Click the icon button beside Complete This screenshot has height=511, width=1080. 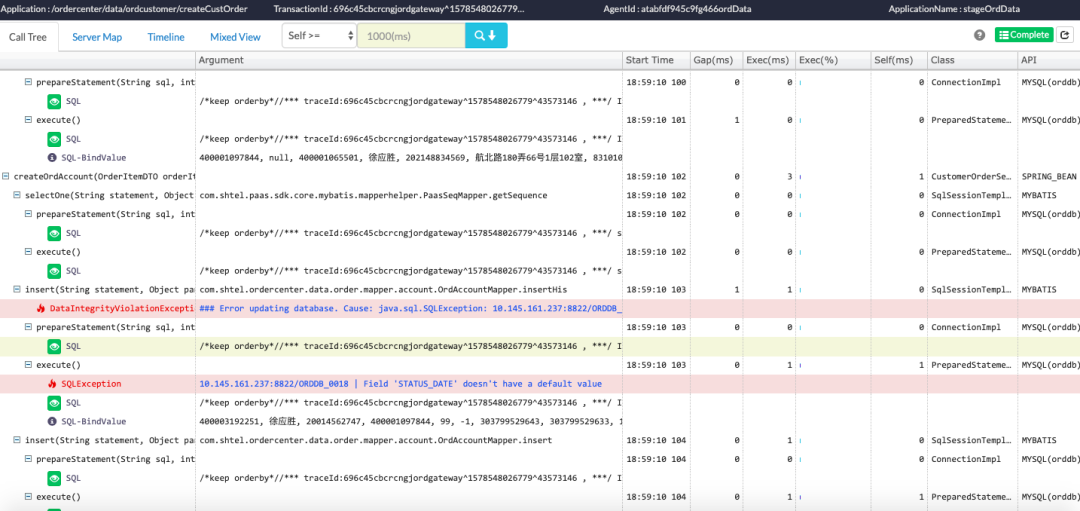click(x=1064, y=35)
